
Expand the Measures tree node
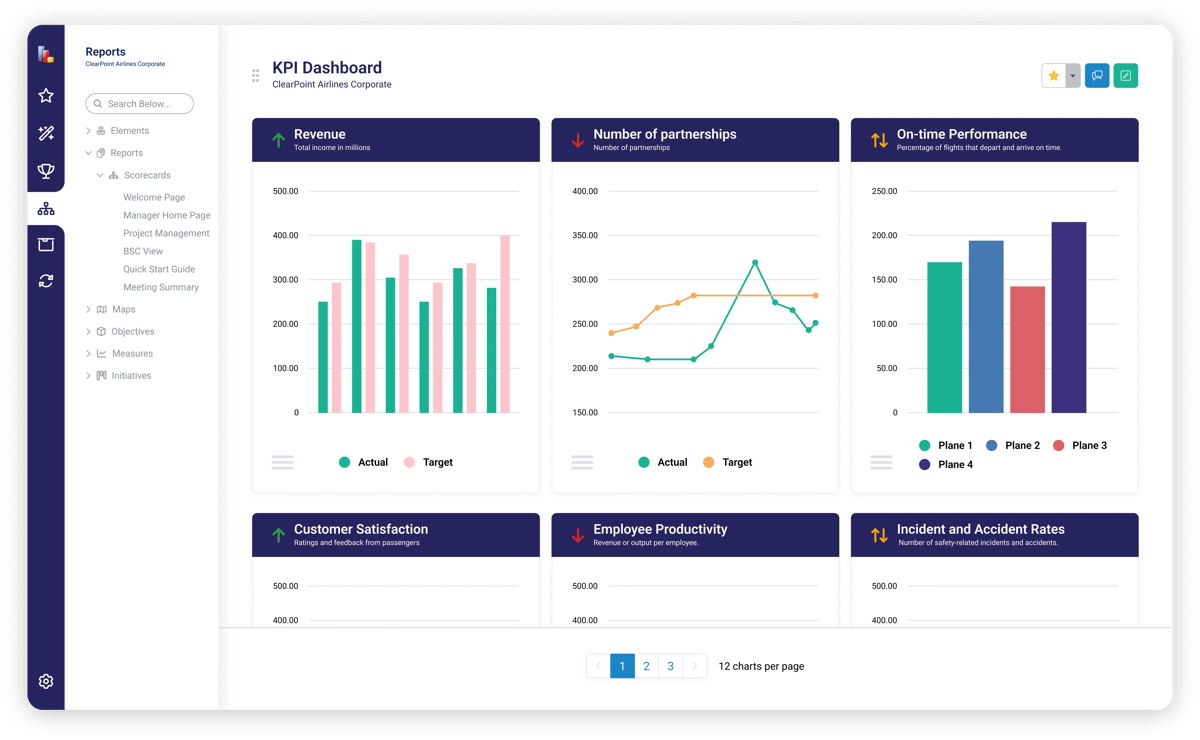(x=88, y=354)
